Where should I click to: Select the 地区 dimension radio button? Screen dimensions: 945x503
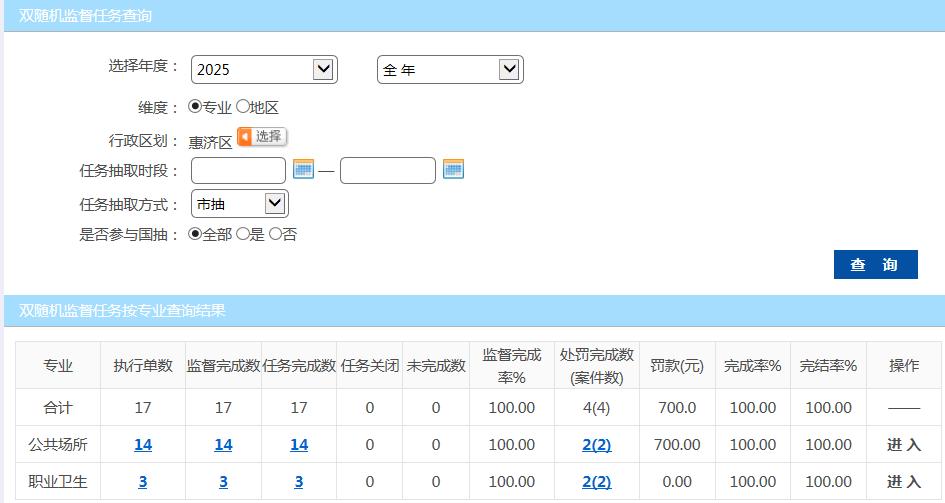point(242,106)
